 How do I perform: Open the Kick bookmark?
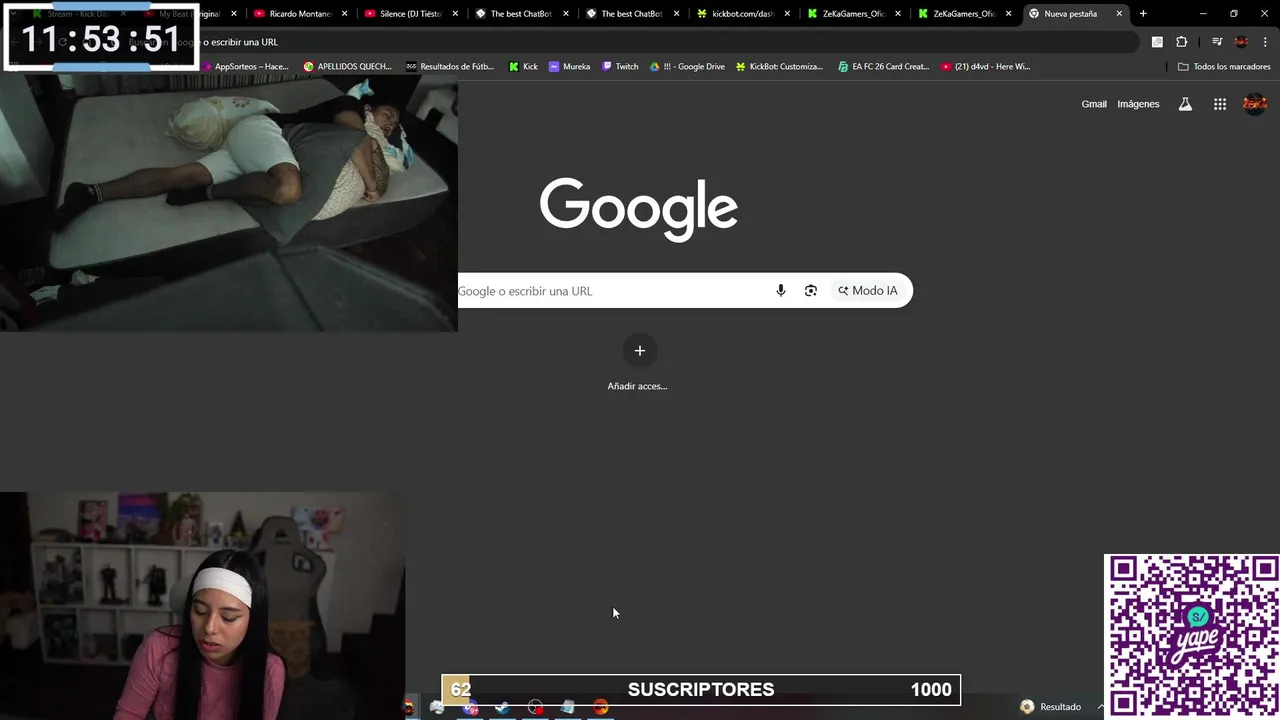click(x=523, y=67)
